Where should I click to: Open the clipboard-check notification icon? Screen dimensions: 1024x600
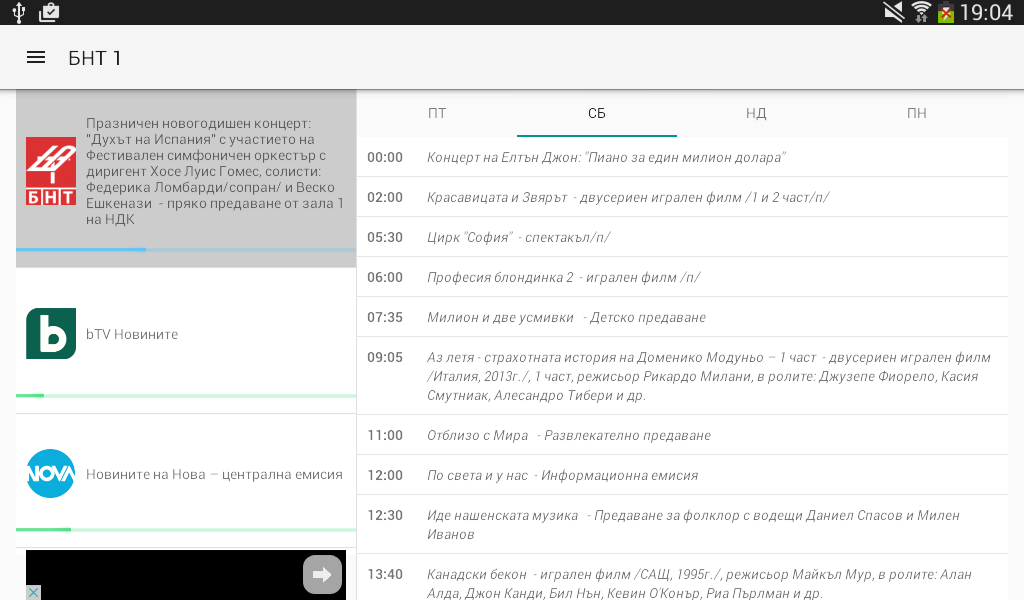pyautogui.click(x=49, y=12)
